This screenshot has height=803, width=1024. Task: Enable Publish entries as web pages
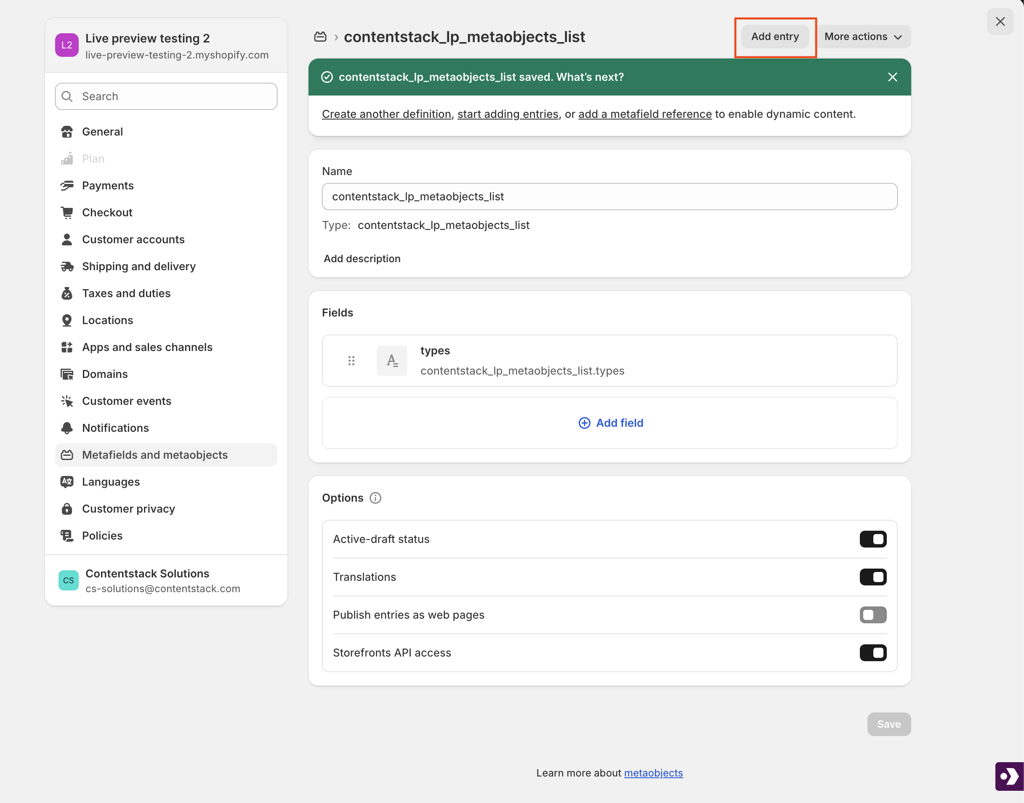[x=872, y=615]
